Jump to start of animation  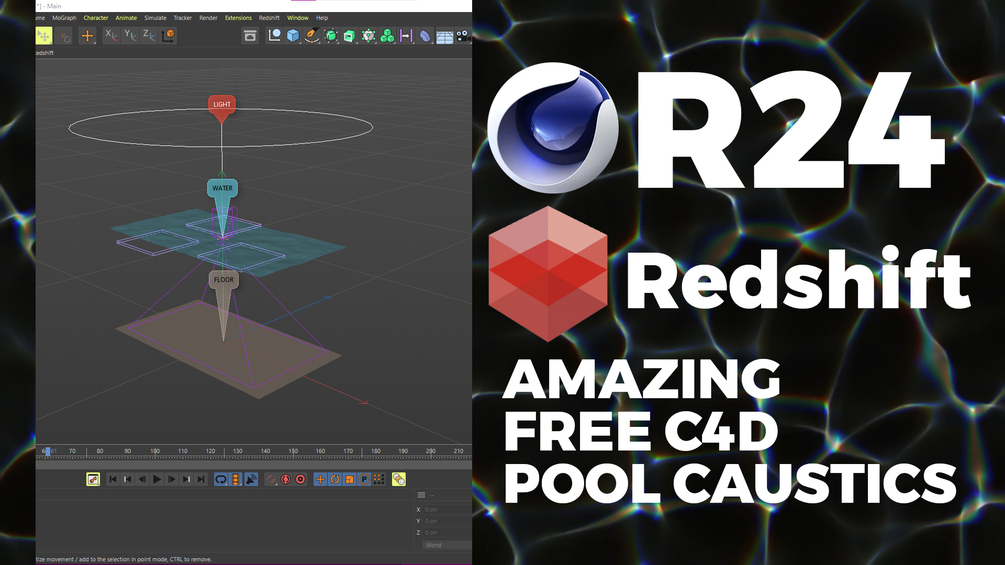113,479
